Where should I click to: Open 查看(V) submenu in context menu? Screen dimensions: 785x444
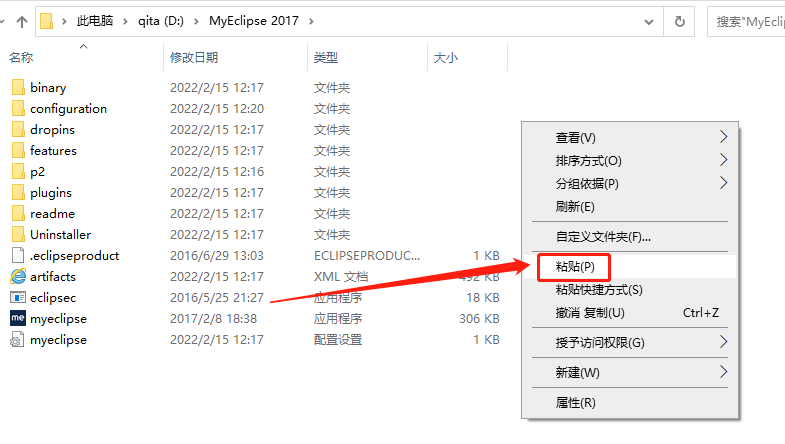[x=630, y=138]
